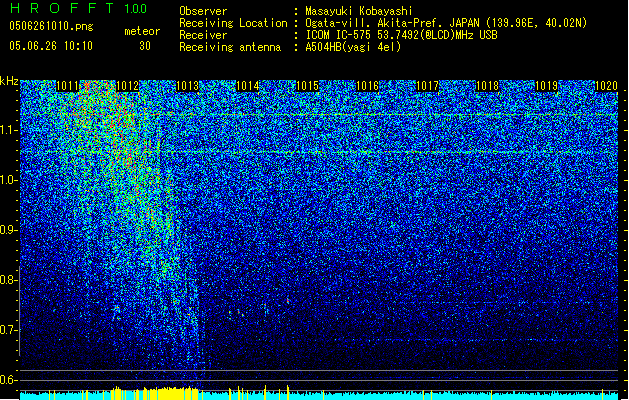Viewport: 629px width, 400px height.
Task: Click time marker 1013
Action: pyautogui.click(x=187, y=86)
